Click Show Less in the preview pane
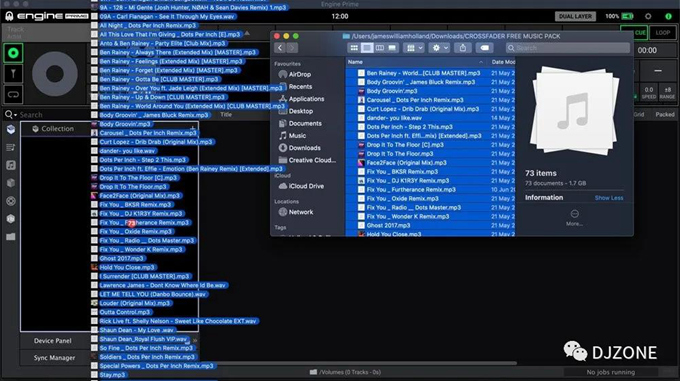 pos(609,198)
